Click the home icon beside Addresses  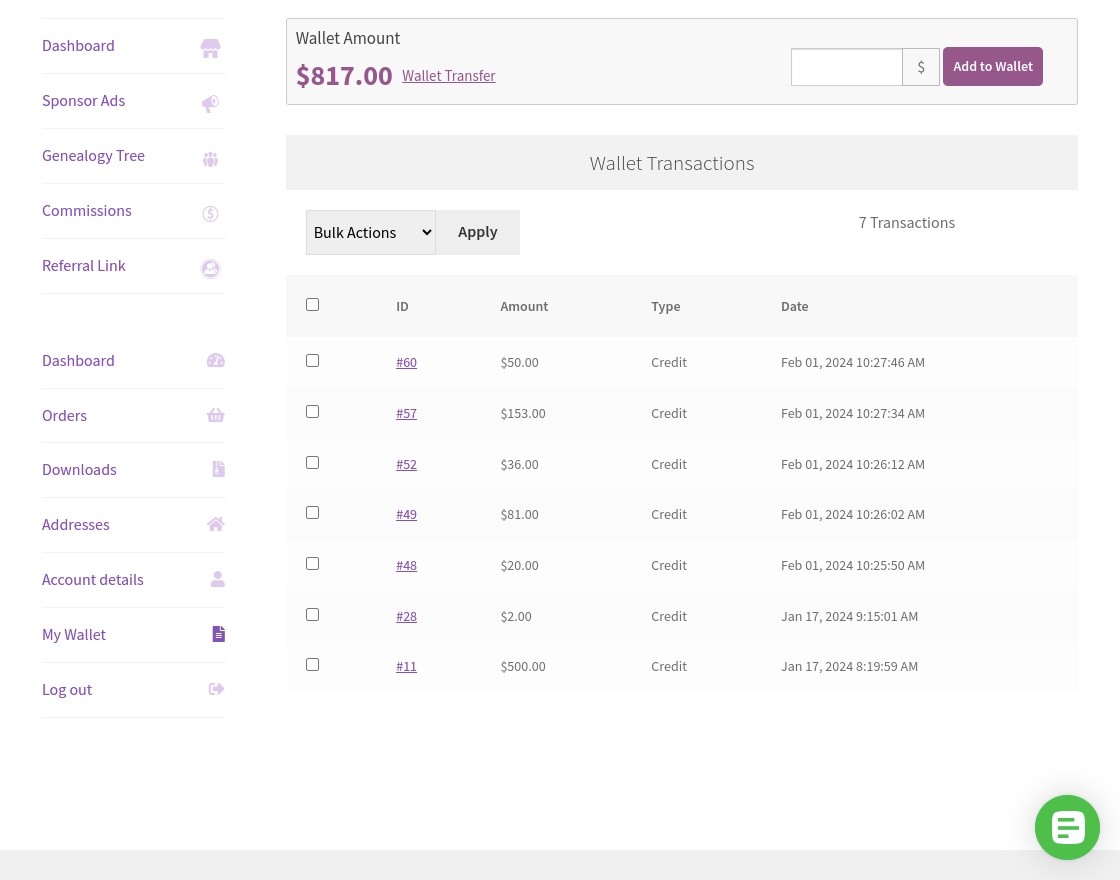(216, 524)
